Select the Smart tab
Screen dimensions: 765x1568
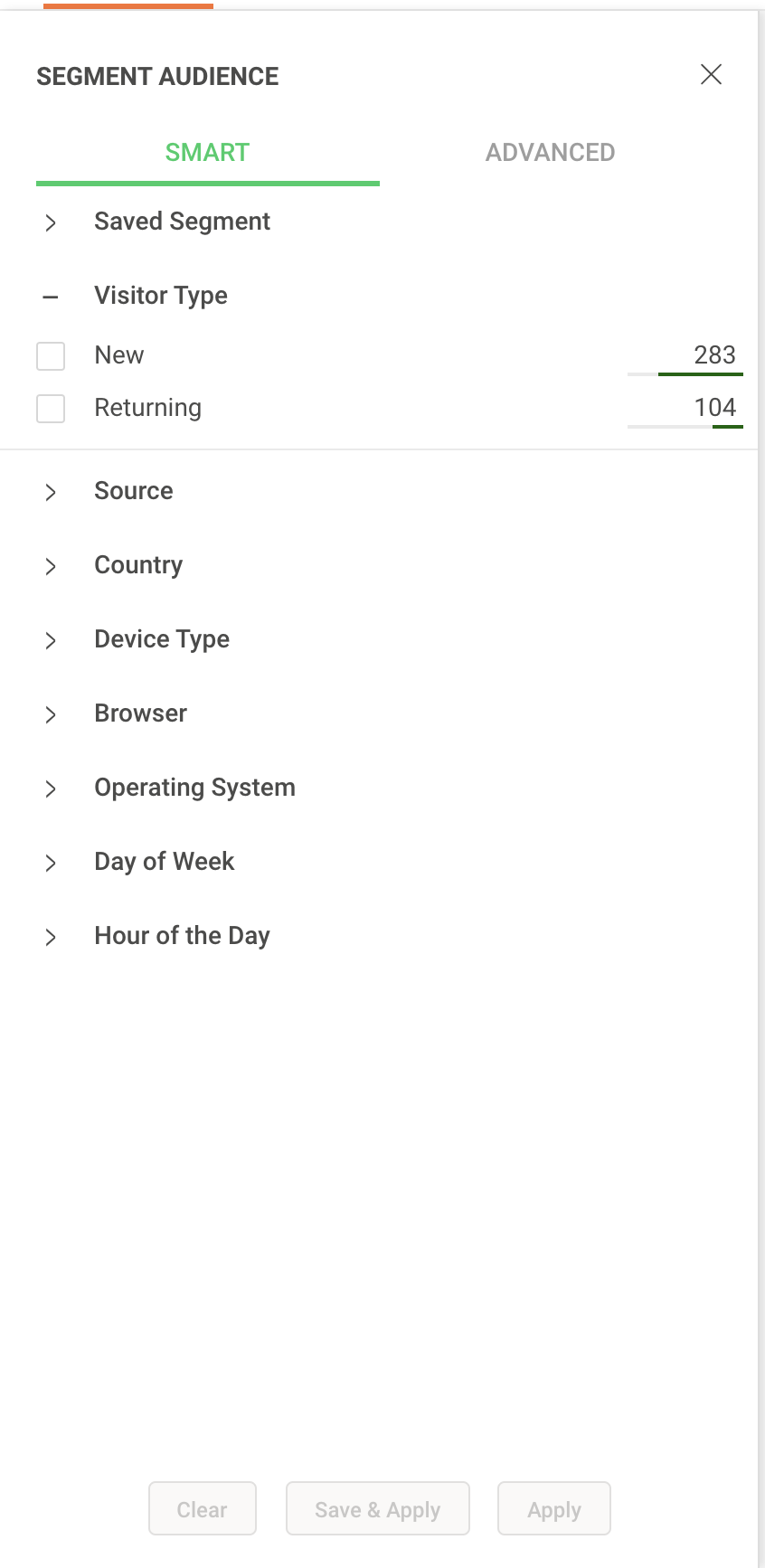click(207, 153)
